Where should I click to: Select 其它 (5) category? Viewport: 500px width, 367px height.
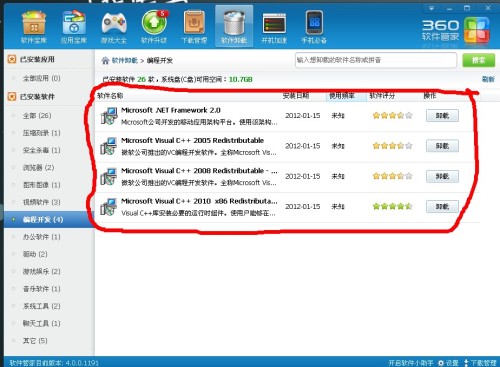coord(35,341)
